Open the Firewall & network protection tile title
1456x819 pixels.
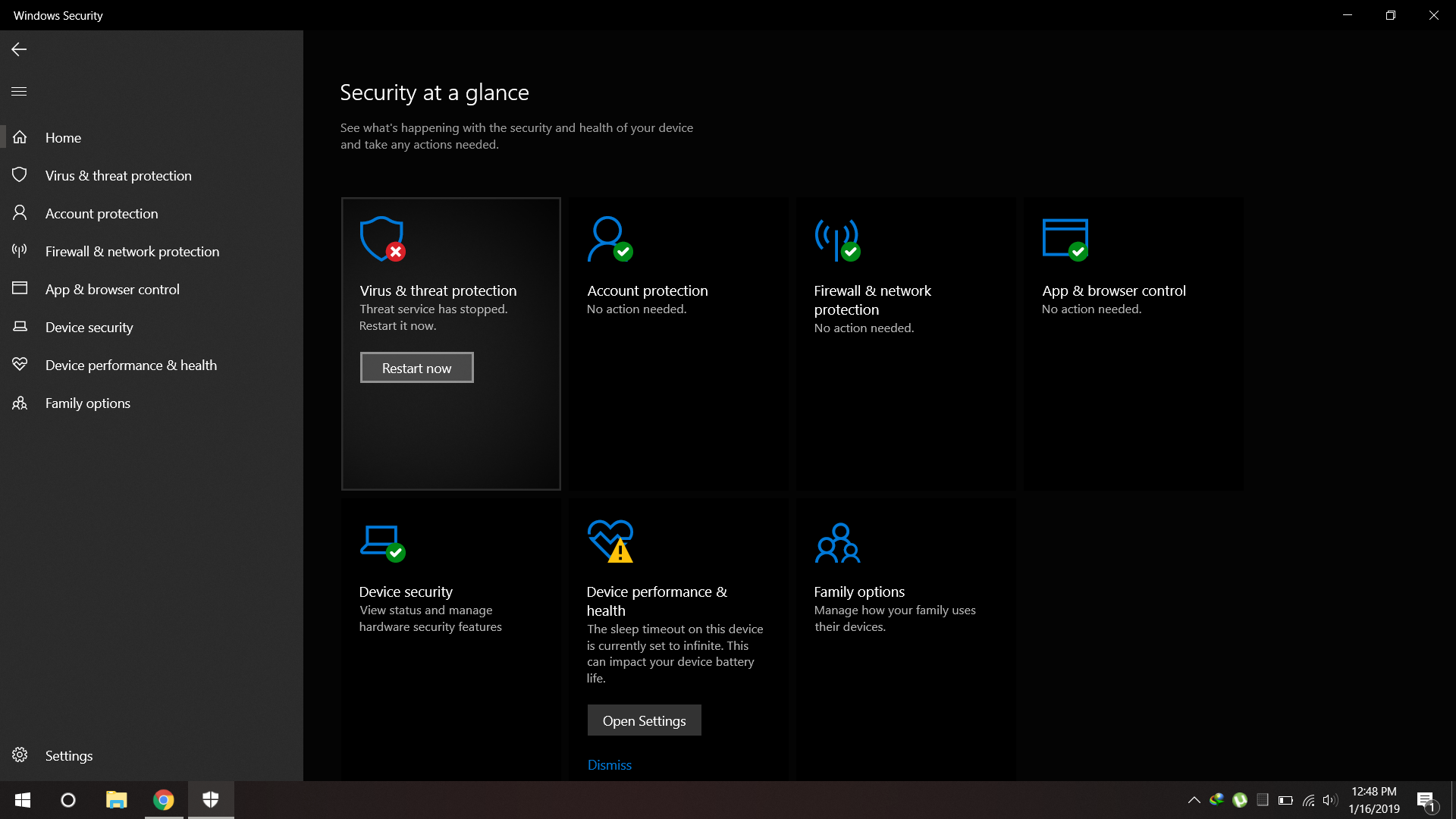click(872, 300)
